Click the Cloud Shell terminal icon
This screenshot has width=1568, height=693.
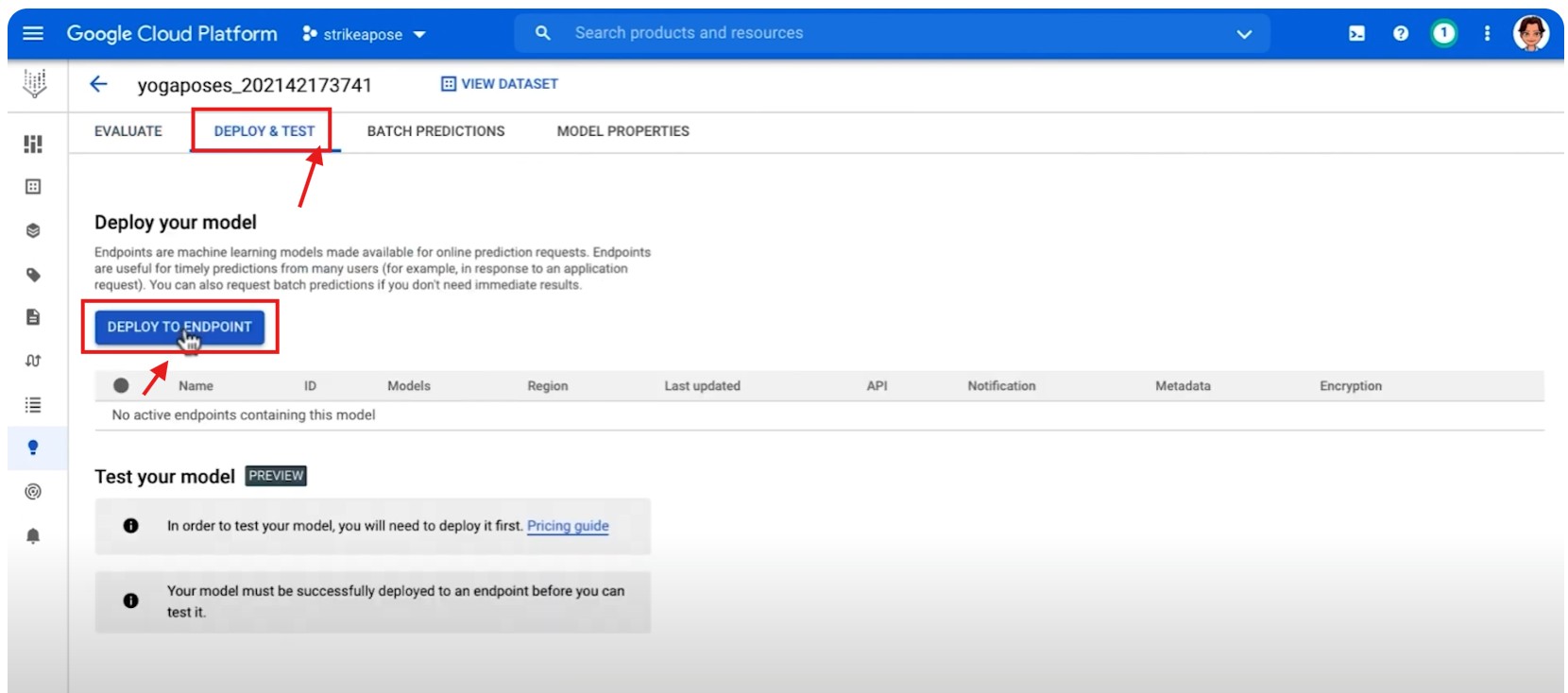[x=1356, y=34]
